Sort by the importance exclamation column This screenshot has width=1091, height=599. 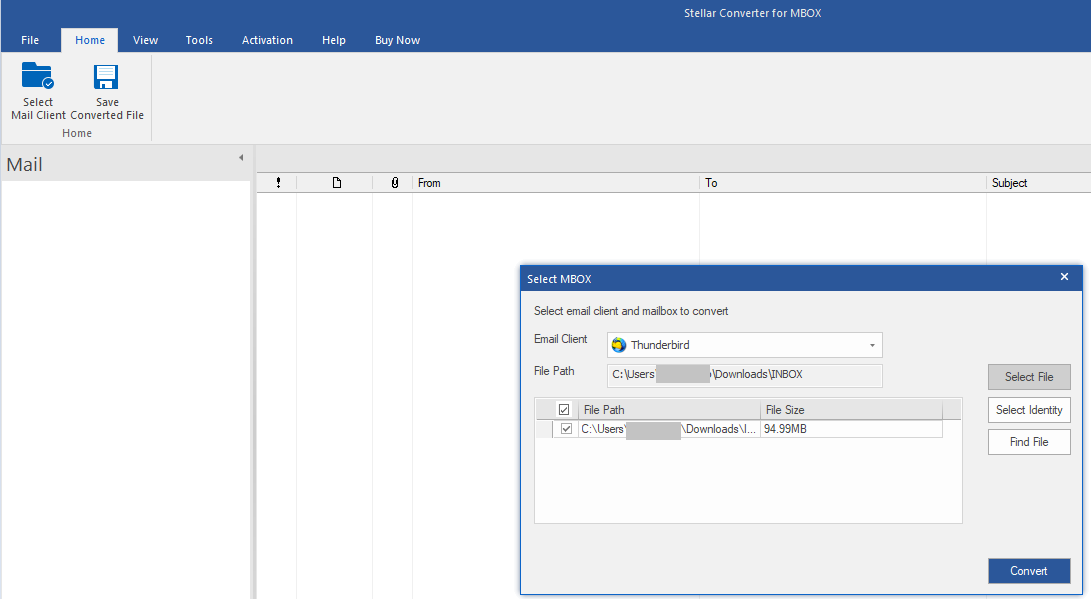[x=278, y=183]
